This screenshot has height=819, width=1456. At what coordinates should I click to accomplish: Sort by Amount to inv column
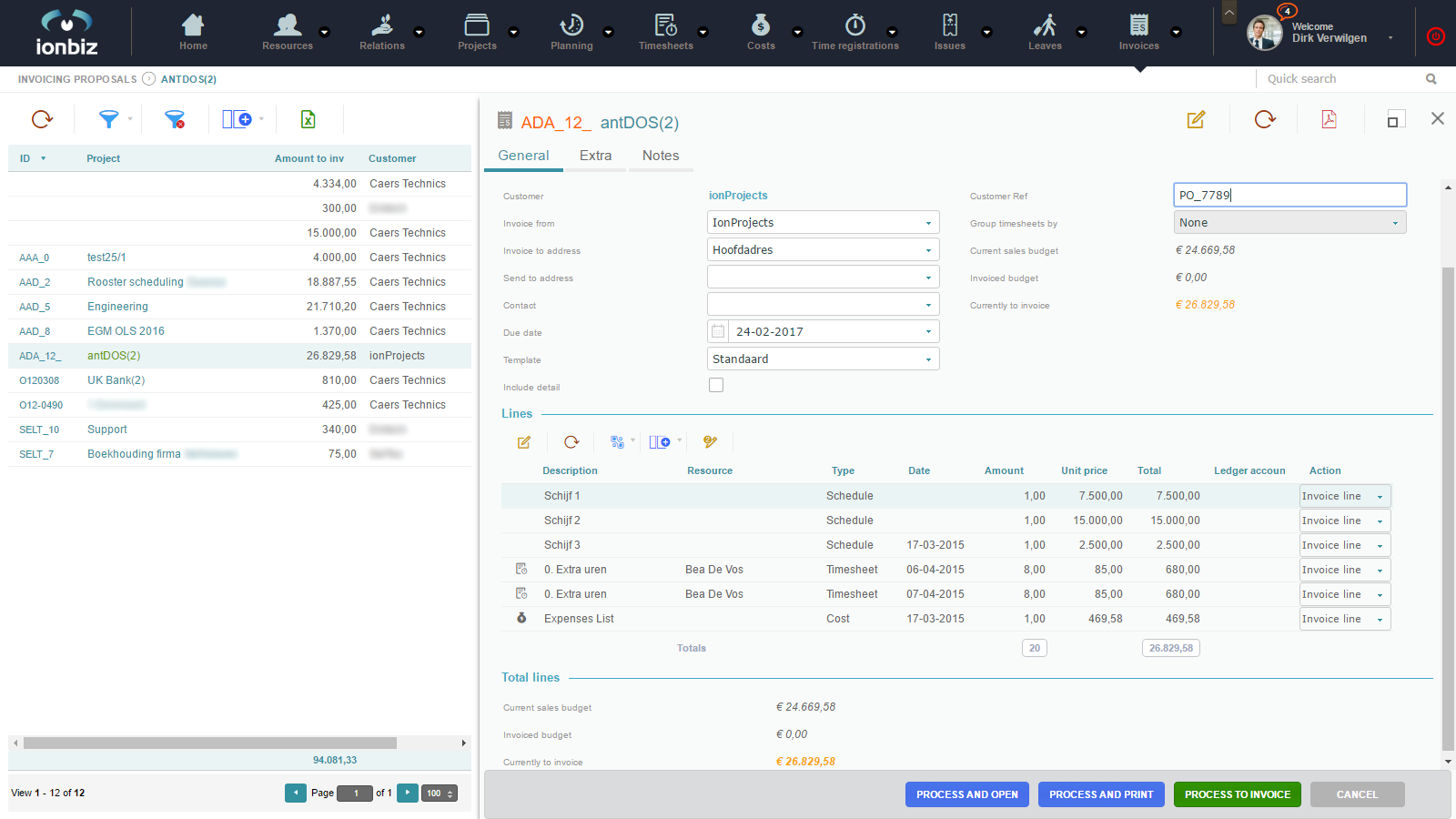tap(309, 158)
